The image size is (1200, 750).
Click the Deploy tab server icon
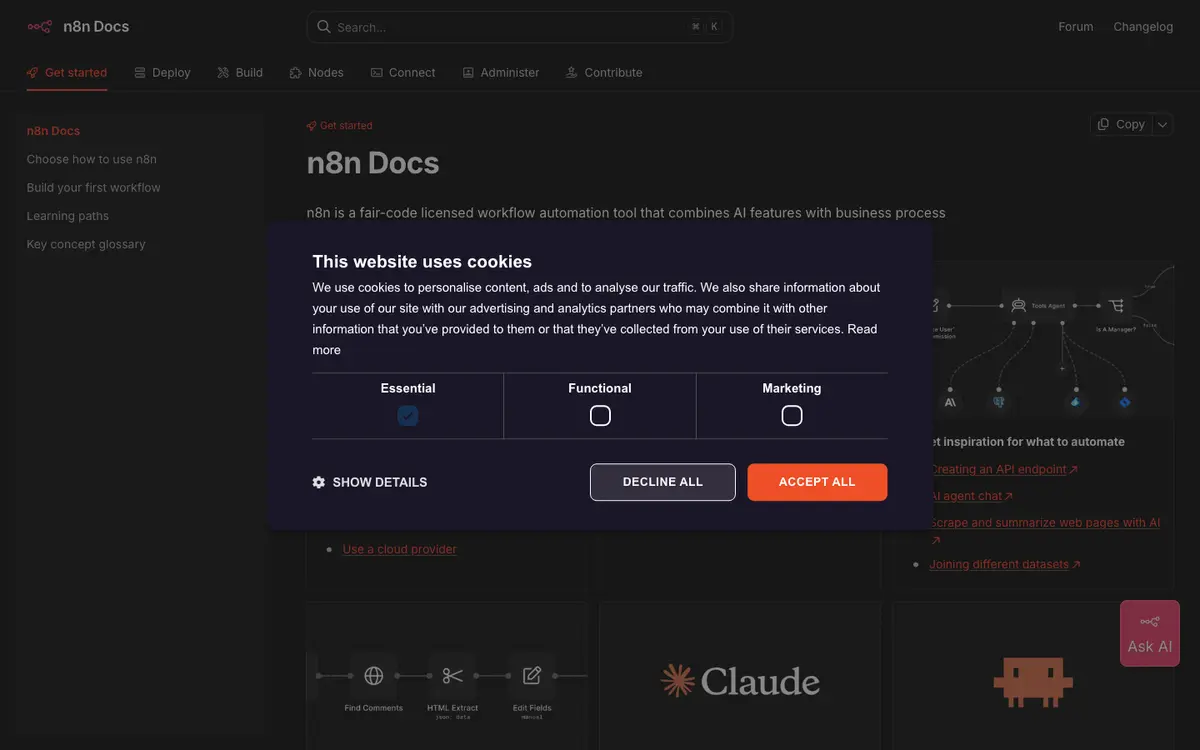coord(140,73)
